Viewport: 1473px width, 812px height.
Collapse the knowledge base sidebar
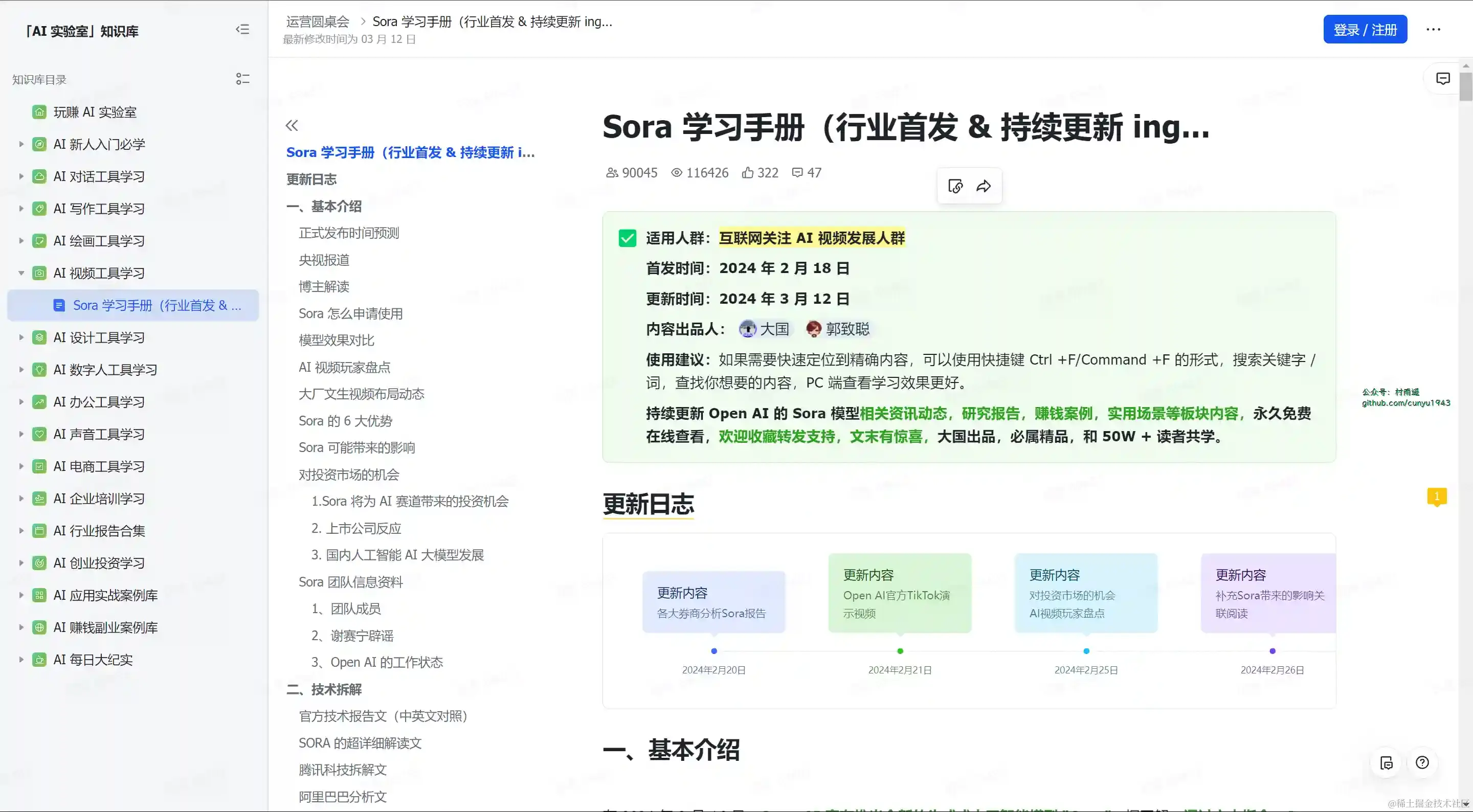coord(242,30)
